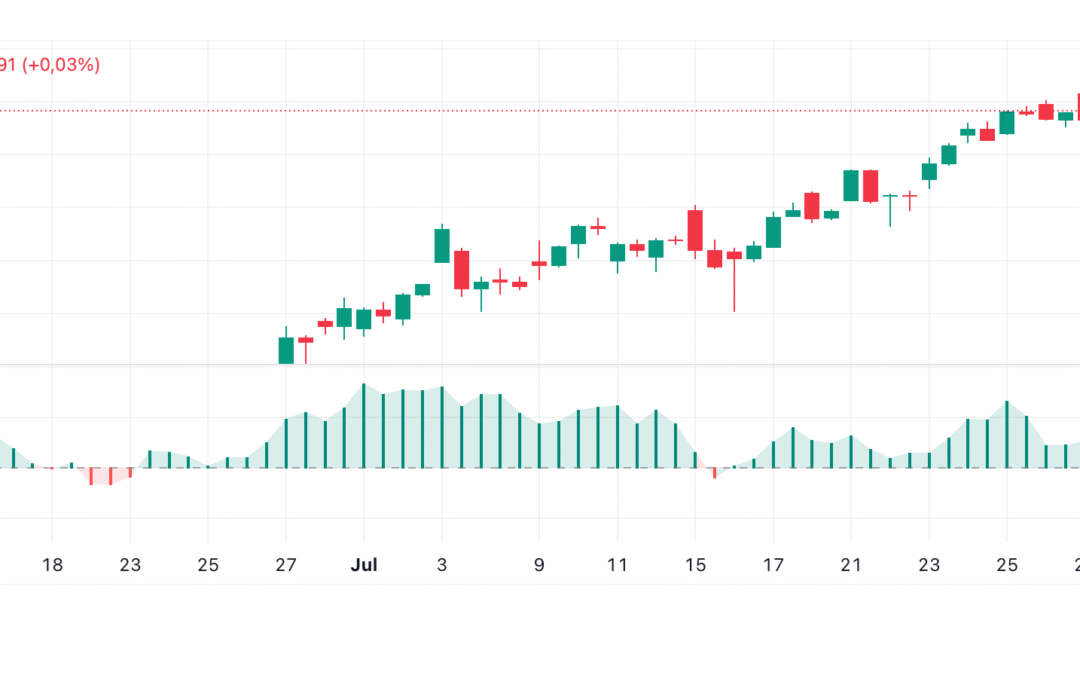The image size is (1080, 675).
Task: Select the 9 date label on time axis
Action: (539, 566)
